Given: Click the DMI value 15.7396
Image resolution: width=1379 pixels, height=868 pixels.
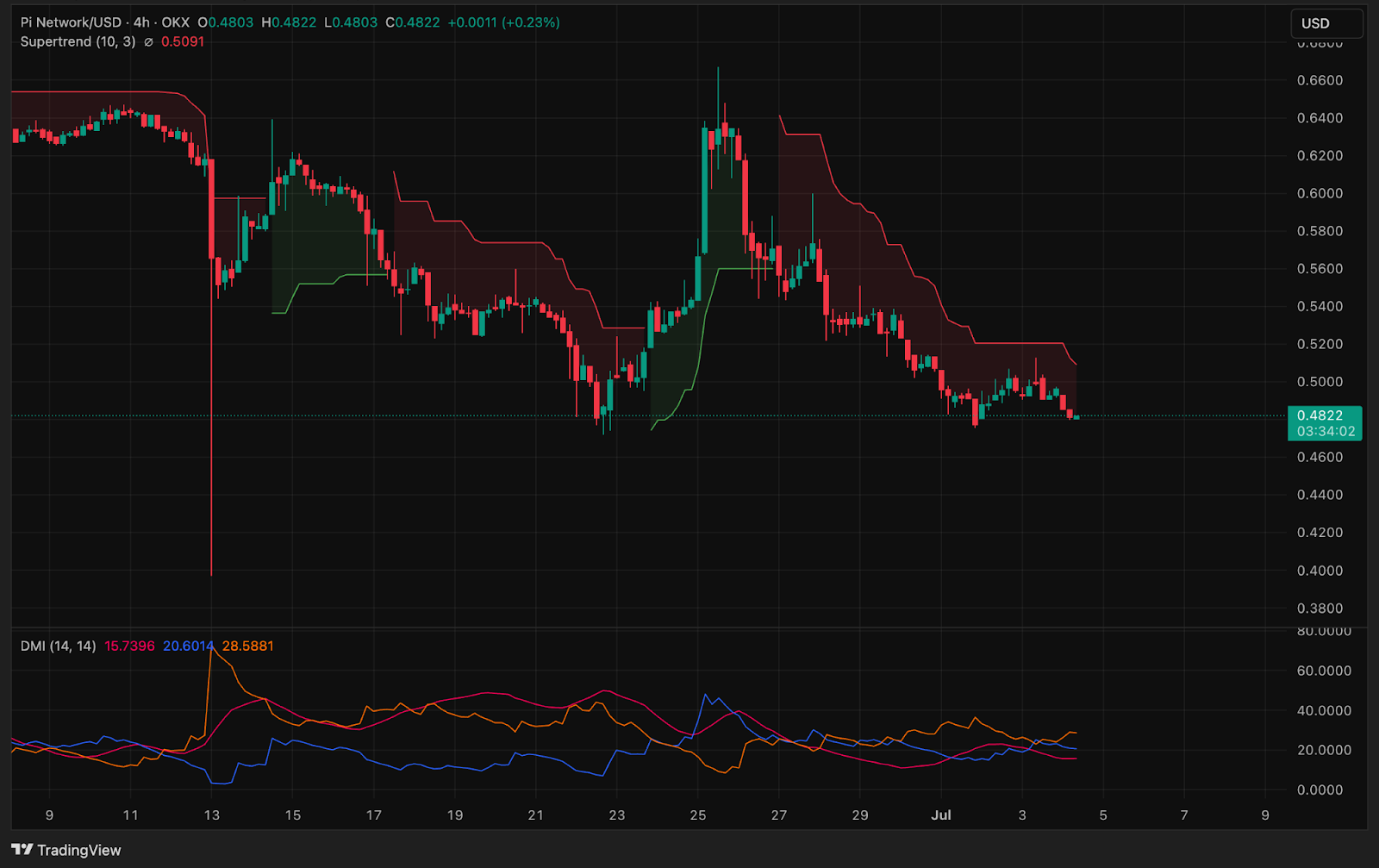Looking at the screenshot, I should (129, 646).
